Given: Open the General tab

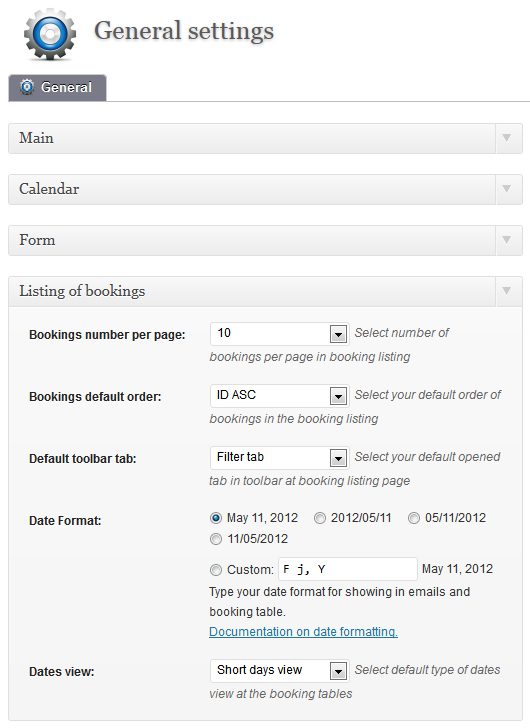Looking at the screenshot, I should (x=58, y=87).
